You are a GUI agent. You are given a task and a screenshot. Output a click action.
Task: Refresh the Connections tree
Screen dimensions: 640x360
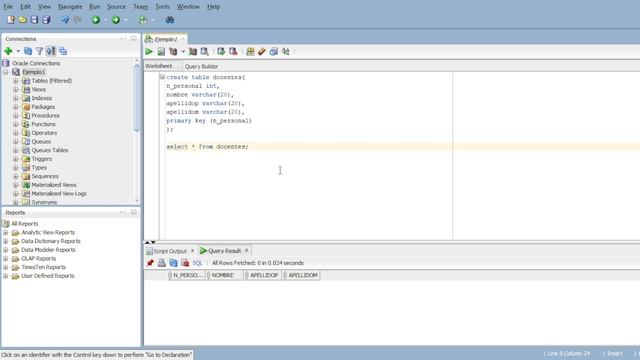28,51
